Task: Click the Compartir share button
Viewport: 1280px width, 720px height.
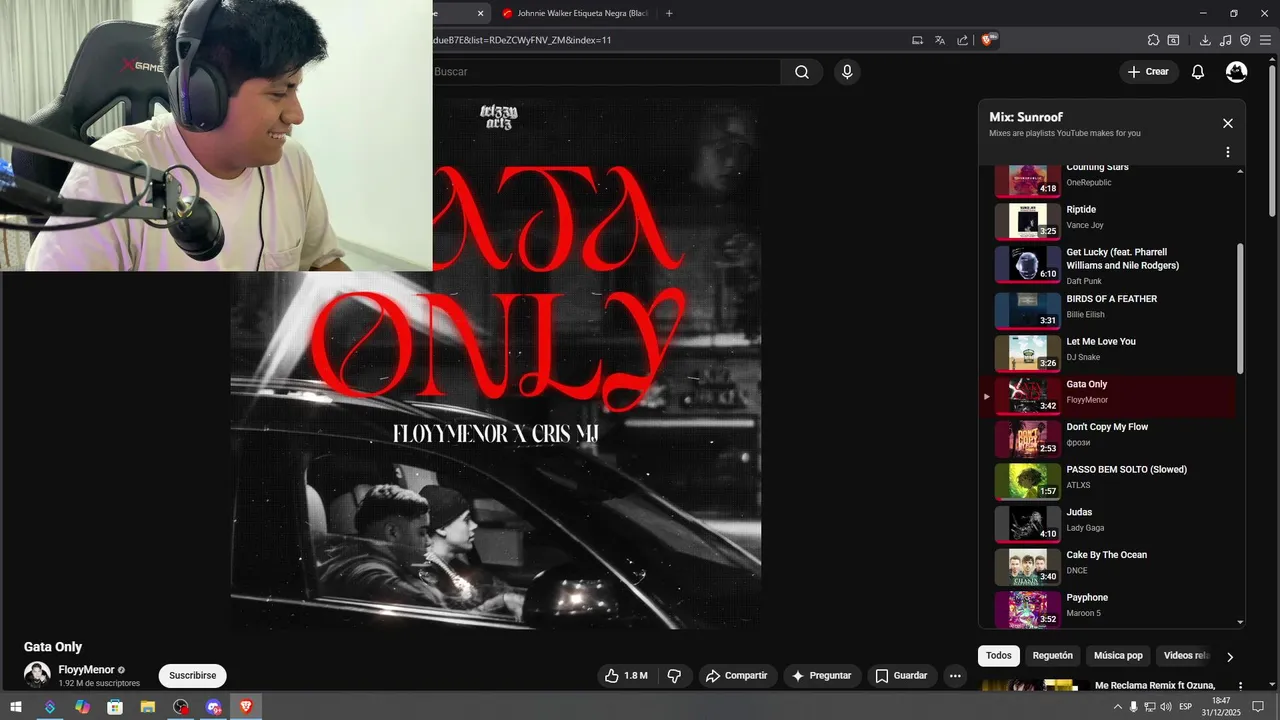Action: pyautogui.click(x=737, y=676)
